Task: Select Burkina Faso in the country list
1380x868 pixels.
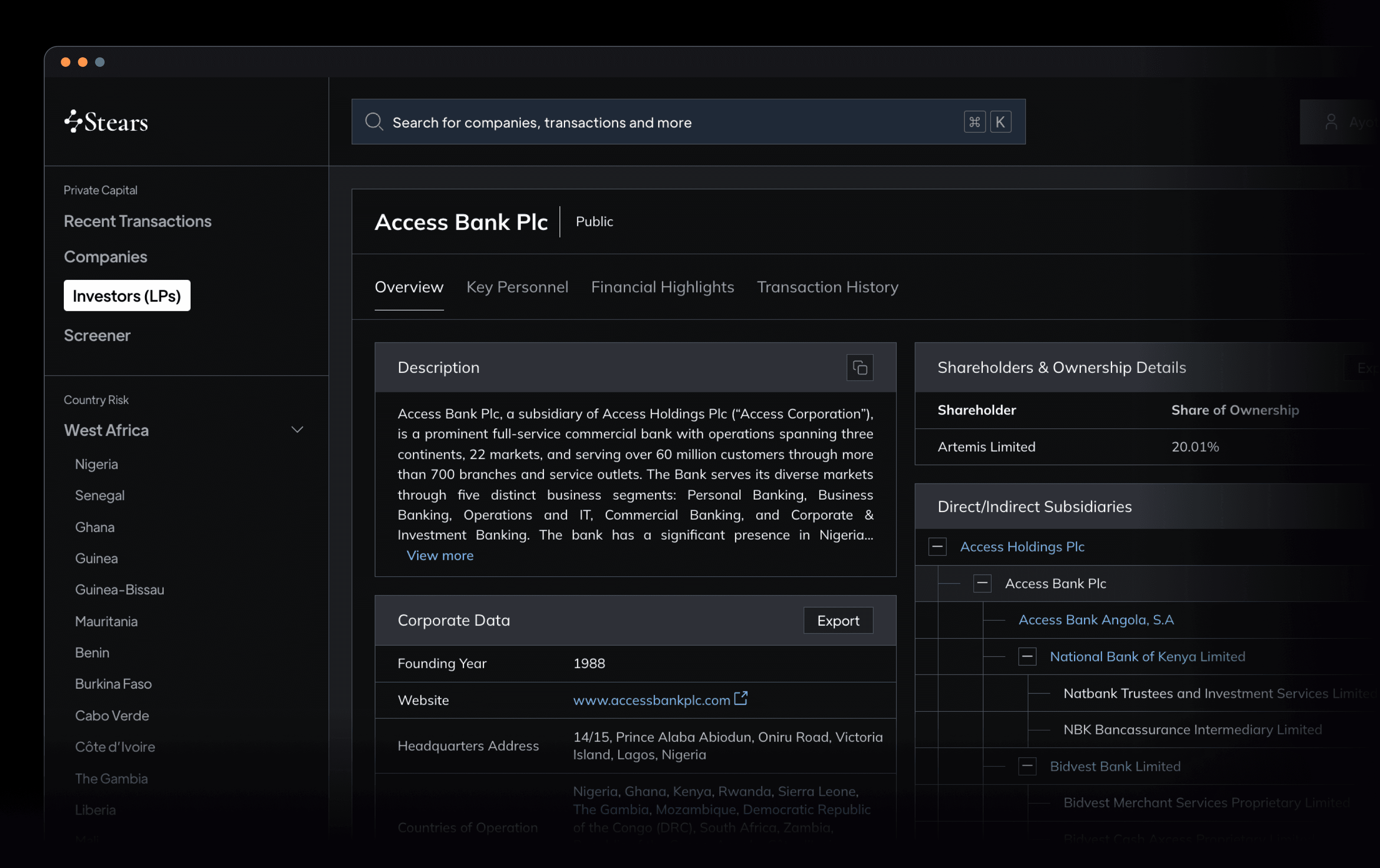Action: click(x=113, y=684)
